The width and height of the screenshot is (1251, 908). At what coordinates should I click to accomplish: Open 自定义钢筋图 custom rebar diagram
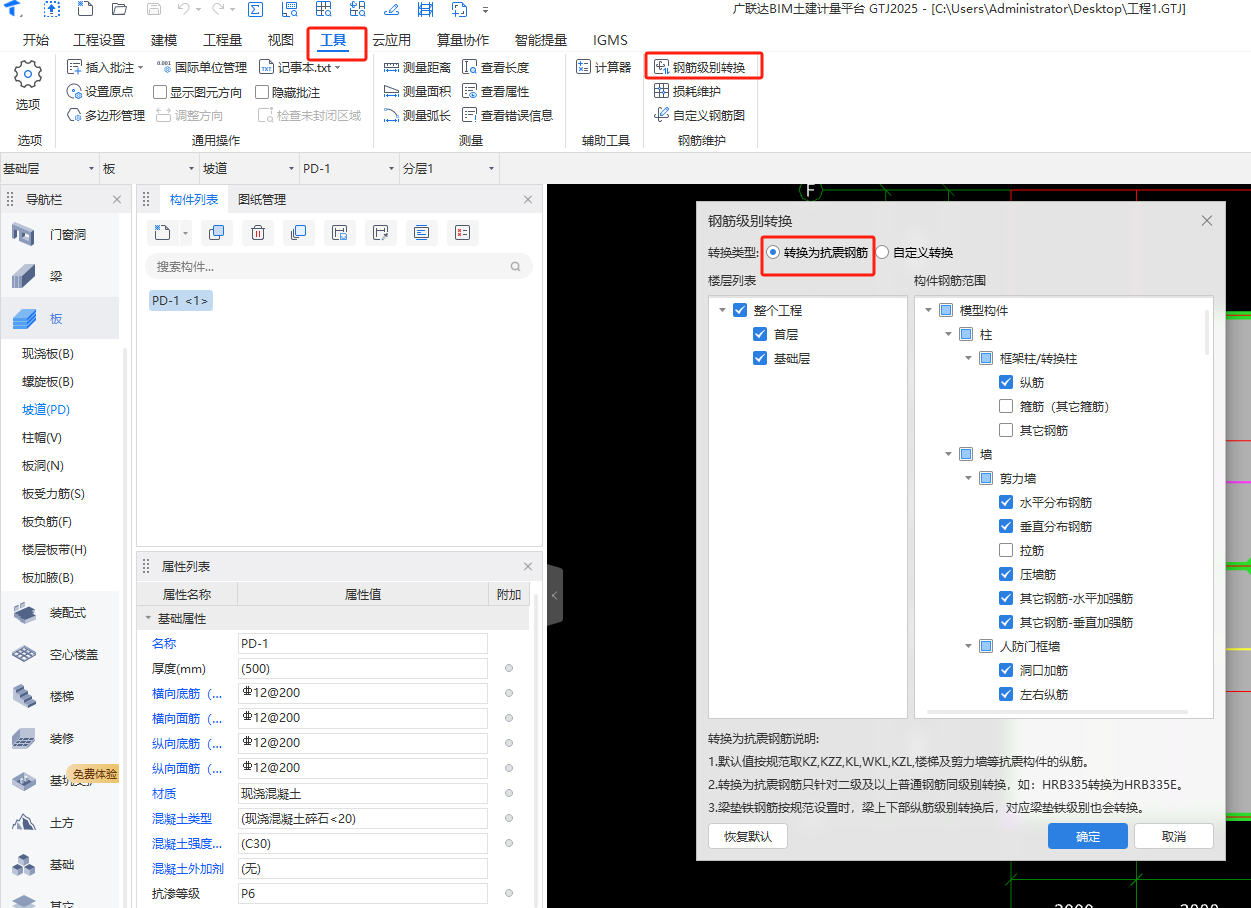[x=699, y=115]
